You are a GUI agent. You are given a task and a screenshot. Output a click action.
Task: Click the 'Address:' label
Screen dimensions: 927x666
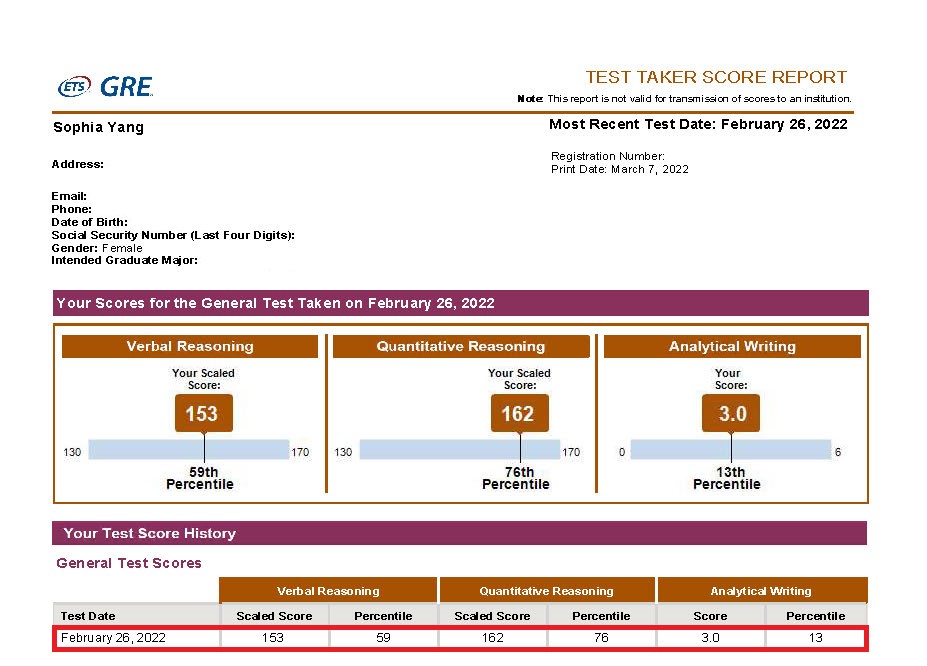[77, 164]
